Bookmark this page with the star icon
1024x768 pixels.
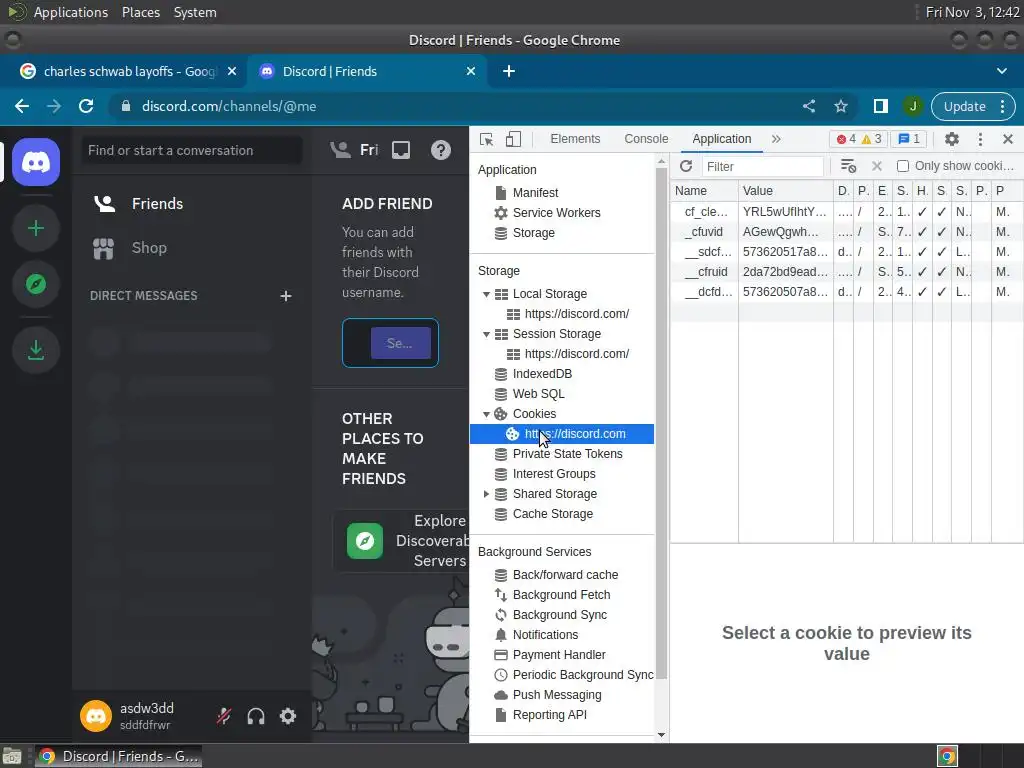click(841, 106)
